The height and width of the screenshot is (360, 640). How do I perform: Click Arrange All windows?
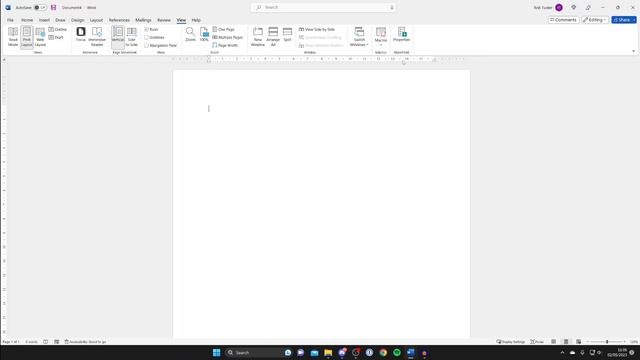[273, 37]
